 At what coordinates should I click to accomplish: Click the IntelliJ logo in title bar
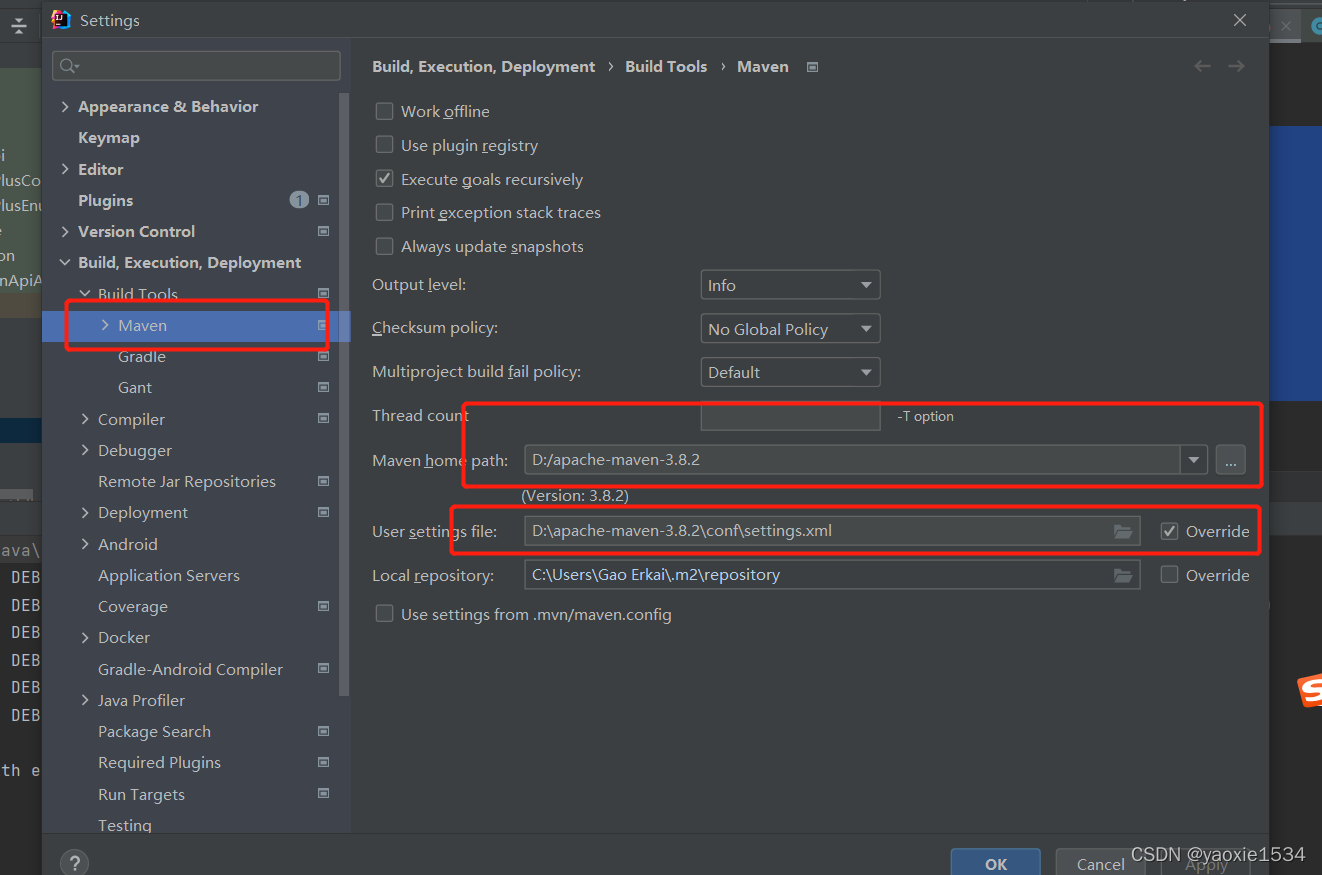61,20
